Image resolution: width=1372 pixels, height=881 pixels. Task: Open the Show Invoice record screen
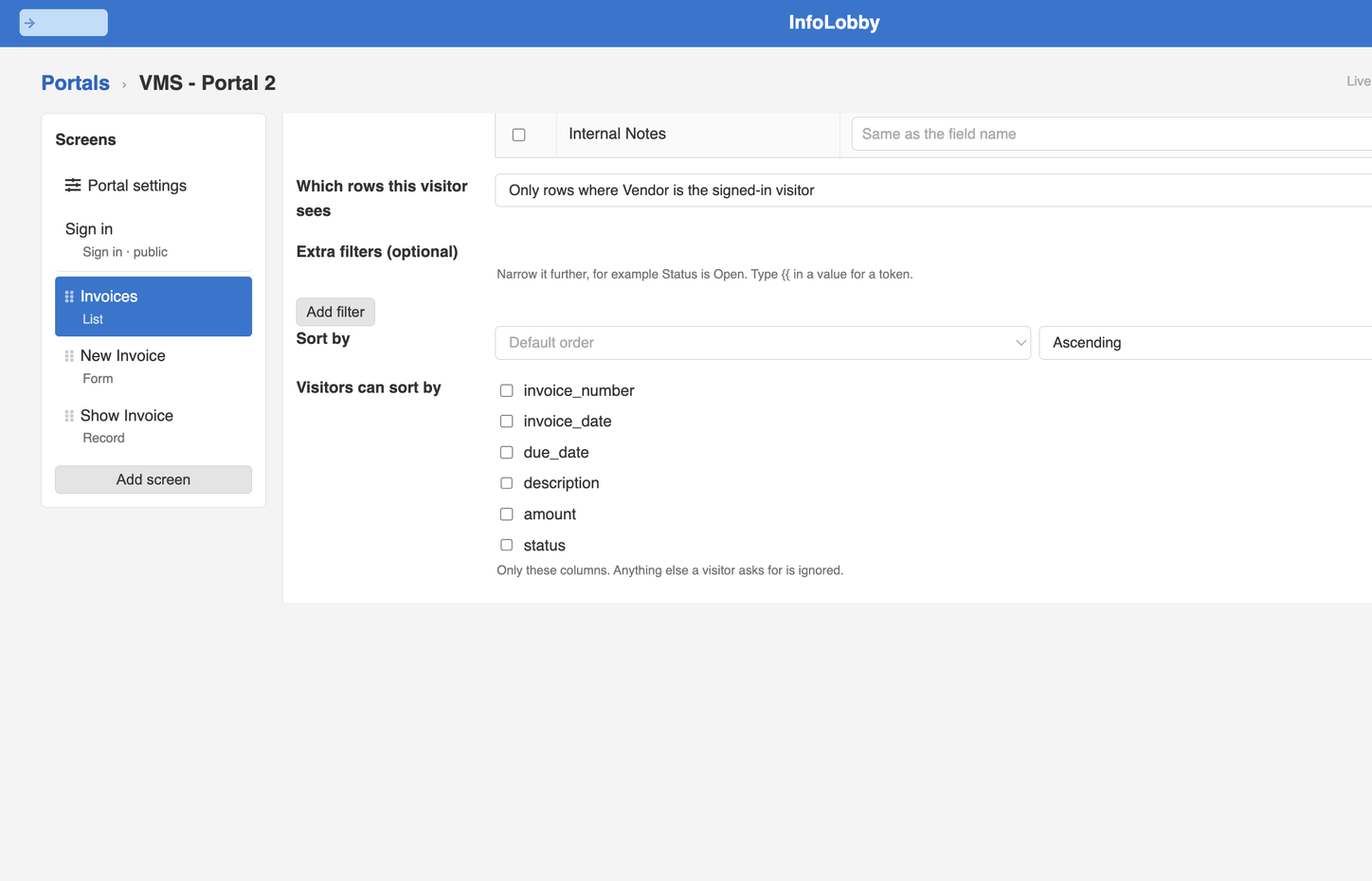tap(153, 426)
